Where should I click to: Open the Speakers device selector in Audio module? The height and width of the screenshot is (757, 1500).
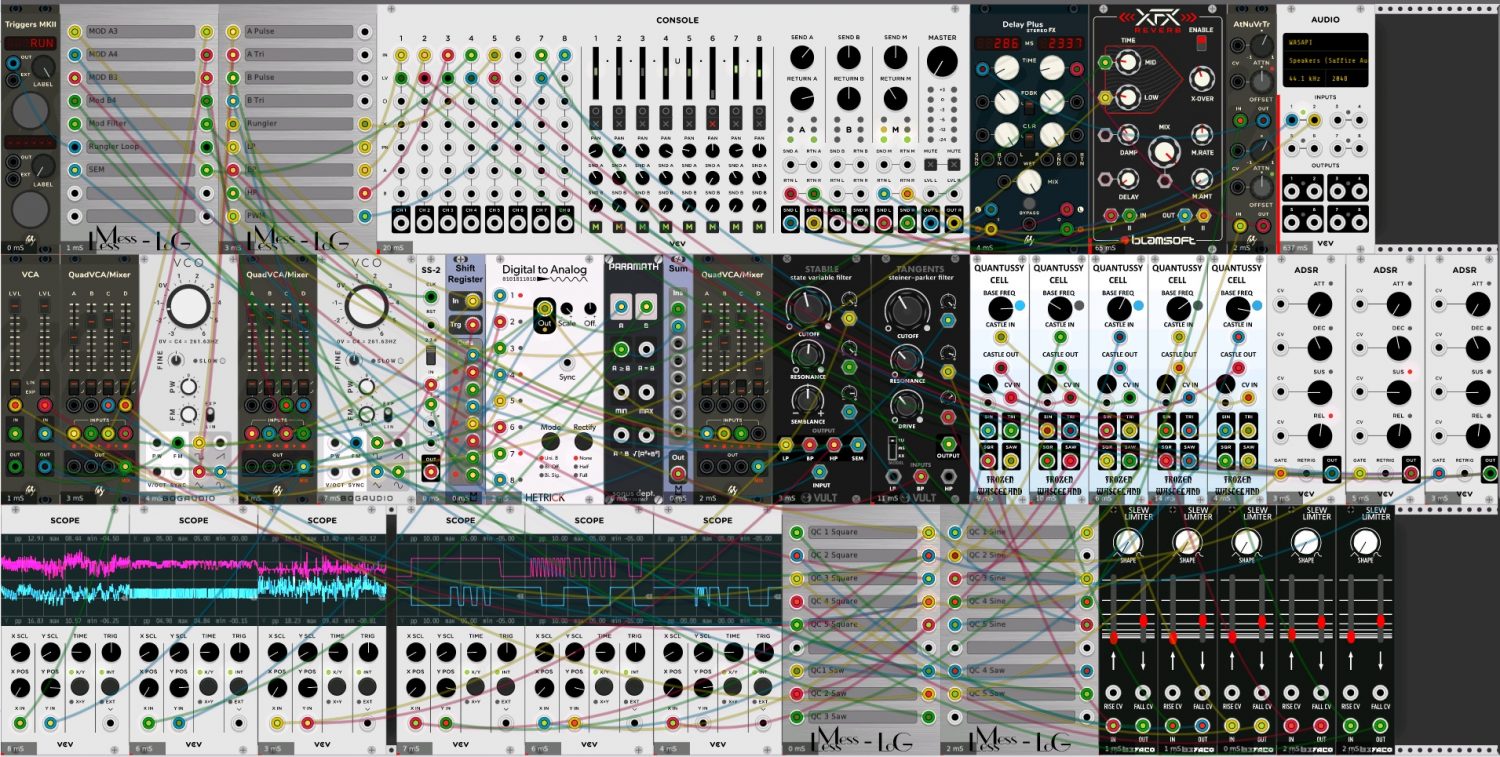pos(1326,60)
